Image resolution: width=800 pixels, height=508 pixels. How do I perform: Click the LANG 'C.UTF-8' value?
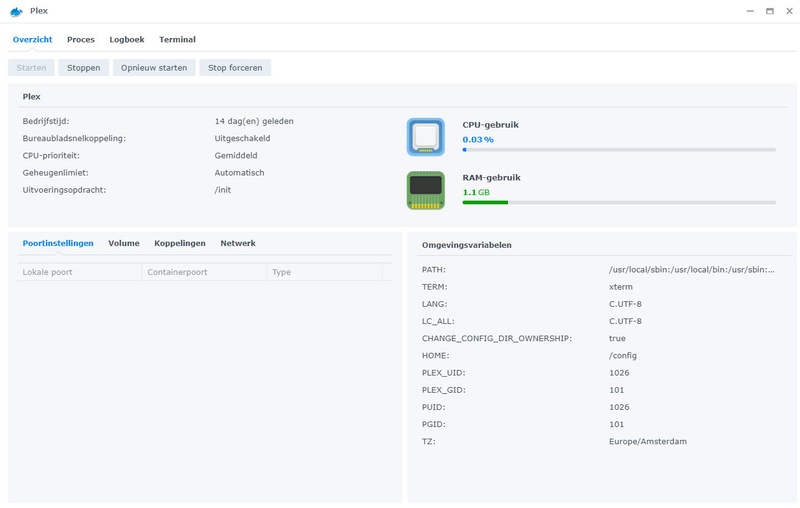pos(625,304)
